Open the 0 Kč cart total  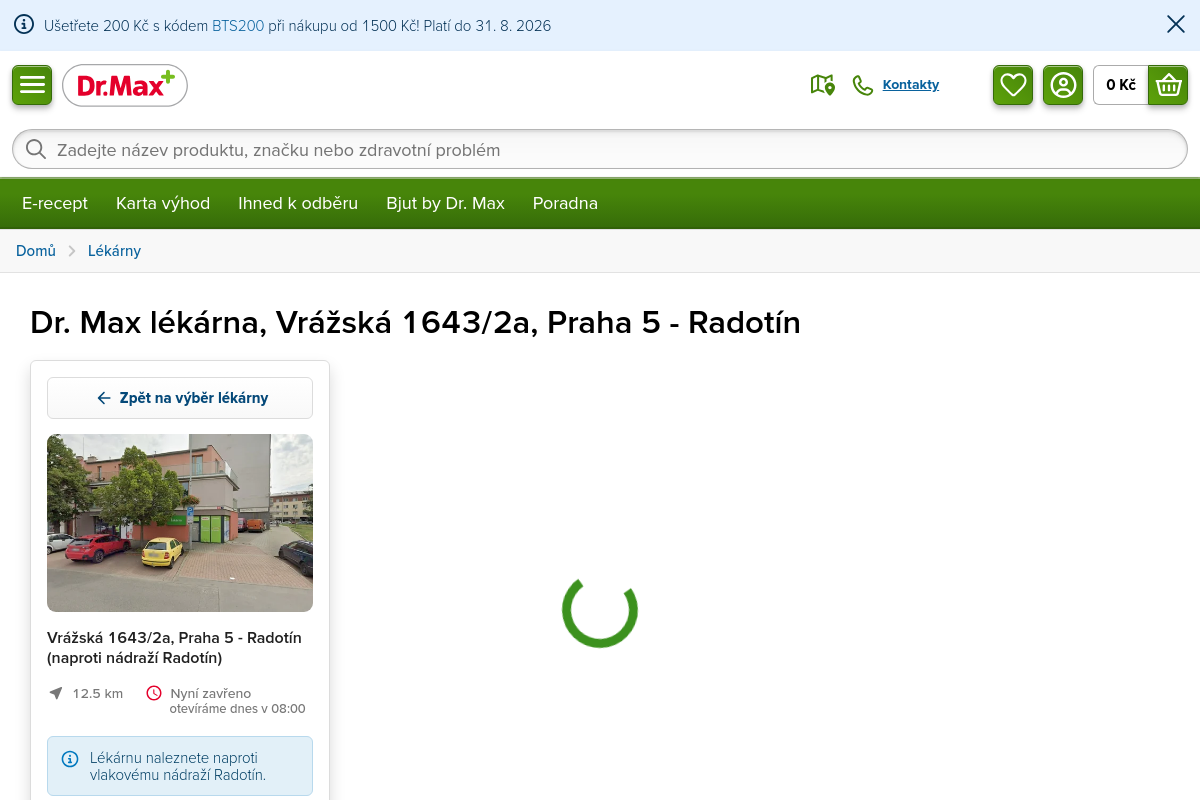tap(1121, 85)
